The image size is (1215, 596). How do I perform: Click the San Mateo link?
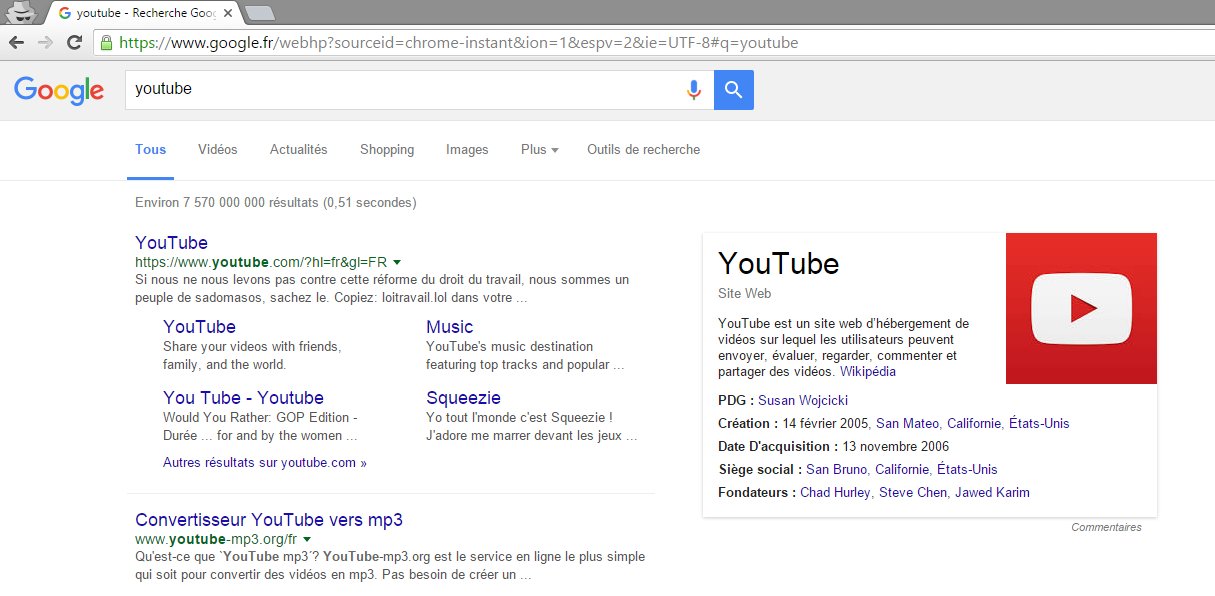click(907, 423)
